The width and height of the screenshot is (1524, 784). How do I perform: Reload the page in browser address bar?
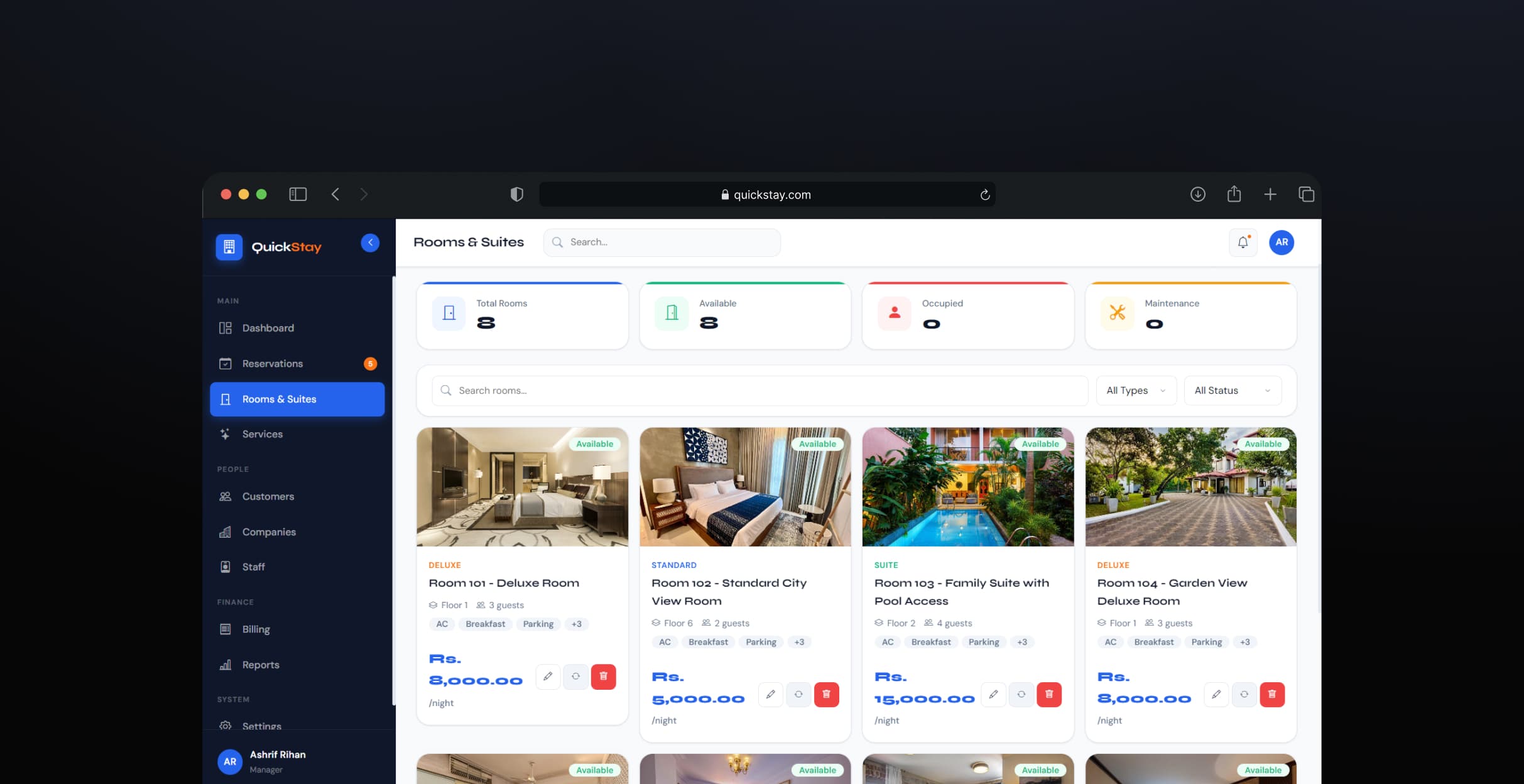pos(985,195)
